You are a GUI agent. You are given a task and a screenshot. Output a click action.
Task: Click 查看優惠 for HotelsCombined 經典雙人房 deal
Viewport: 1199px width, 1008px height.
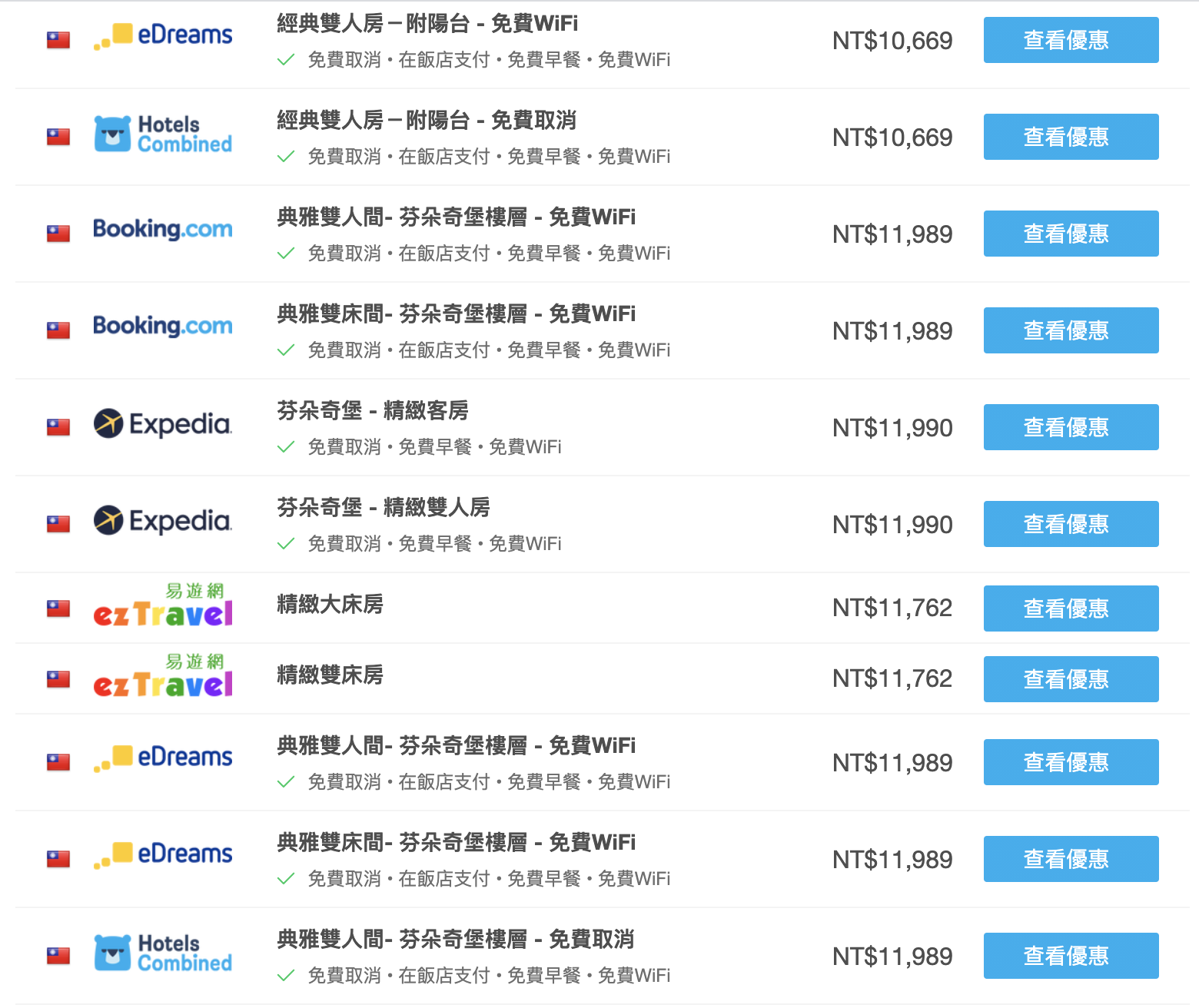tap(1071, 137)
